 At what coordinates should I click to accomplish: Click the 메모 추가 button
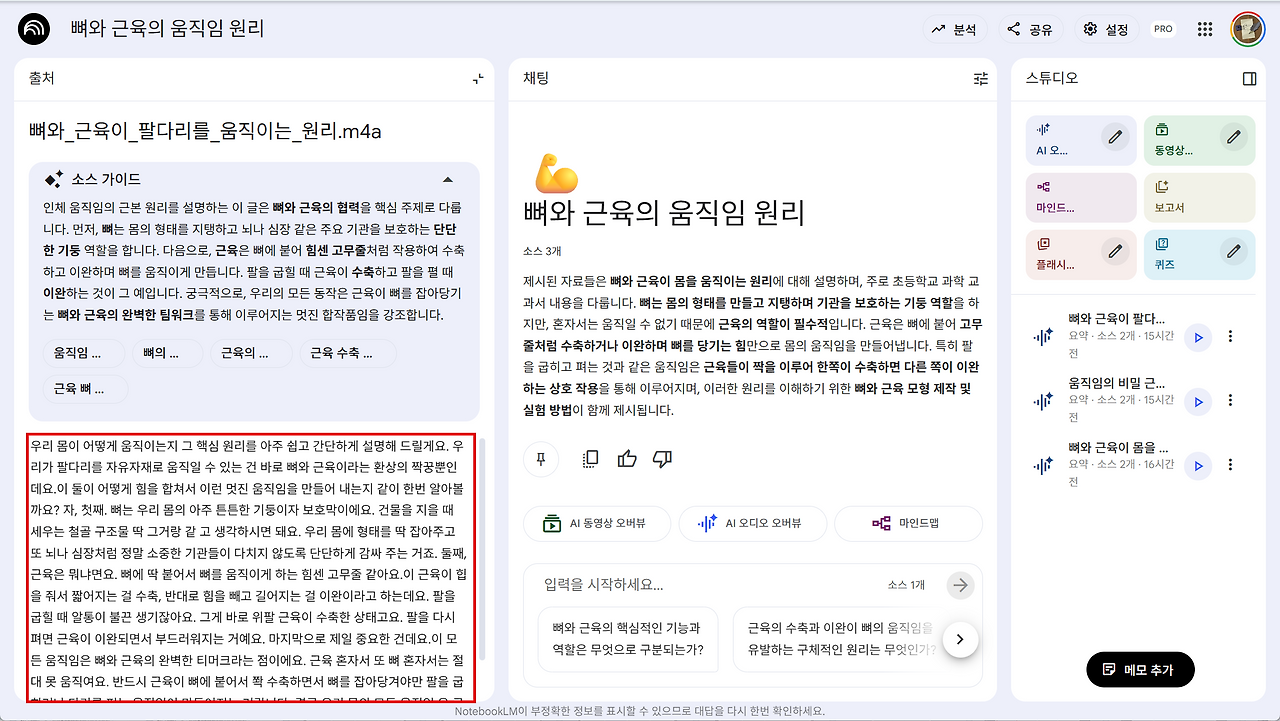[x=1140, y=669]
